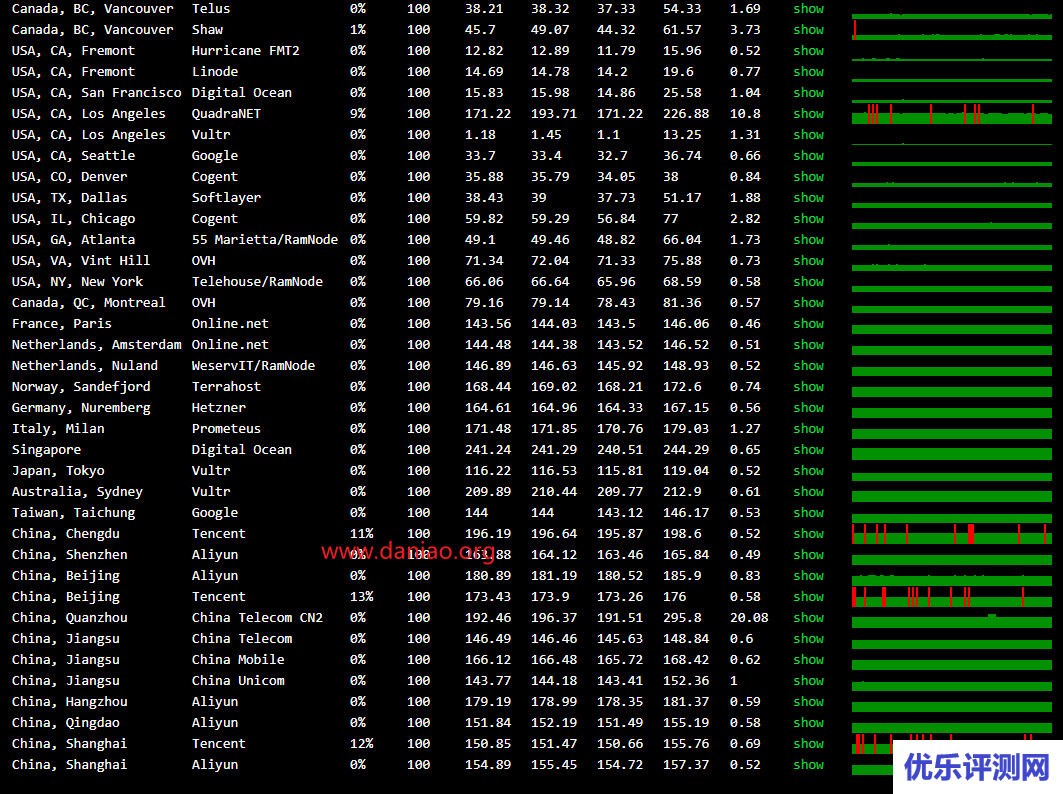Click latency graph for Los Angeles QuadraNET
Image resolution: width=1063 pixels, height=794 pixels.
point(951,115)
